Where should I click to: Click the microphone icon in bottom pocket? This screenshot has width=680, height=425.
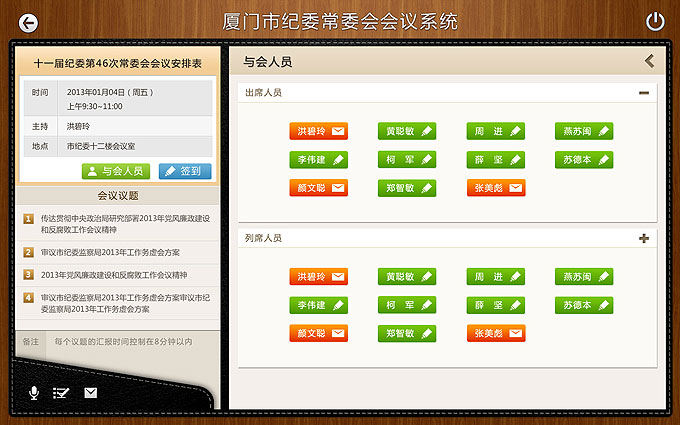pyautogui.click(x=34, y=393)
